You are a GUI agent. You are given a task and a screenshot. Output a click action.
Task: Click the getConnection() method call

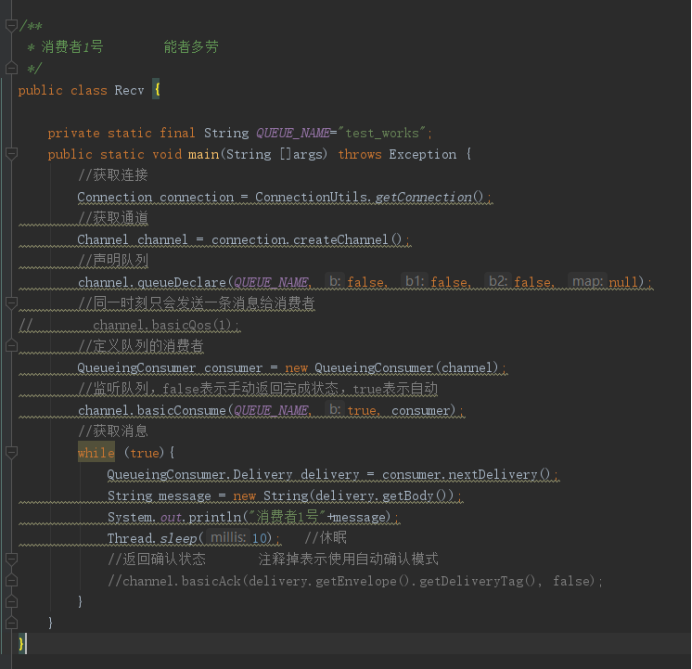[x=429, y=197]
